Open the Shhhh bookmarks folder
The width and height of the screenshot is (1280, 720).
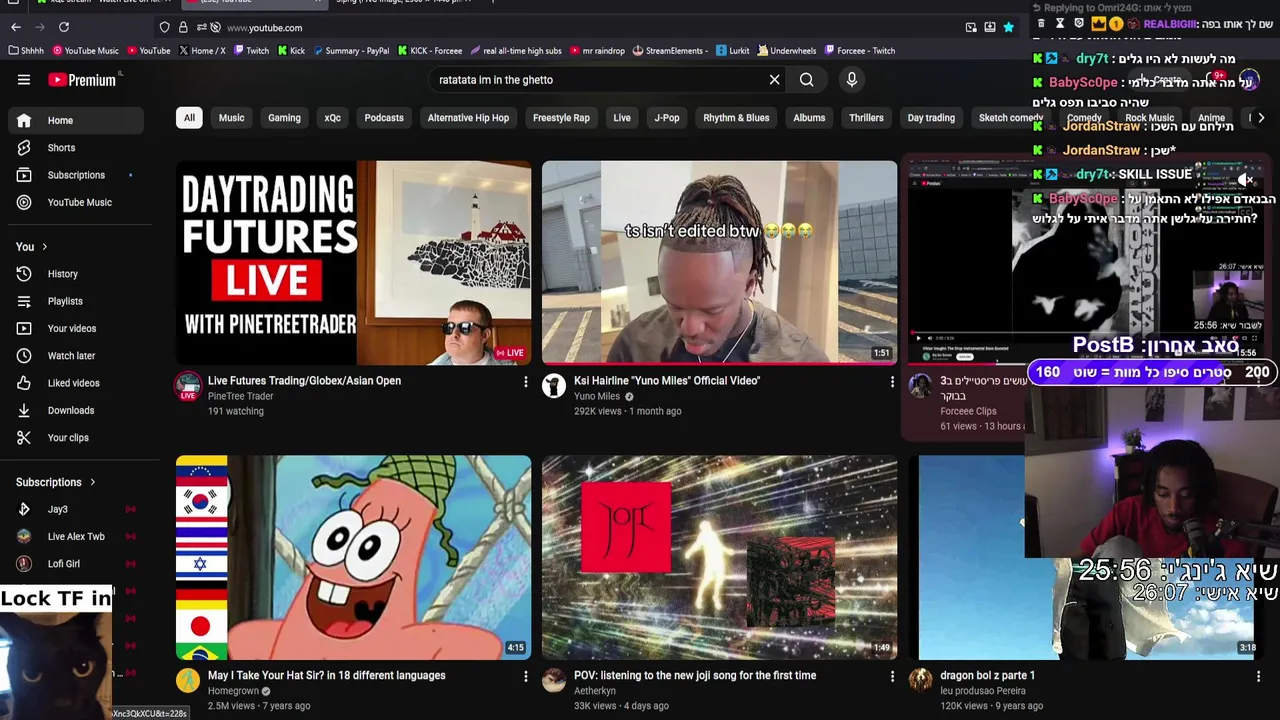tap(27, 51)
